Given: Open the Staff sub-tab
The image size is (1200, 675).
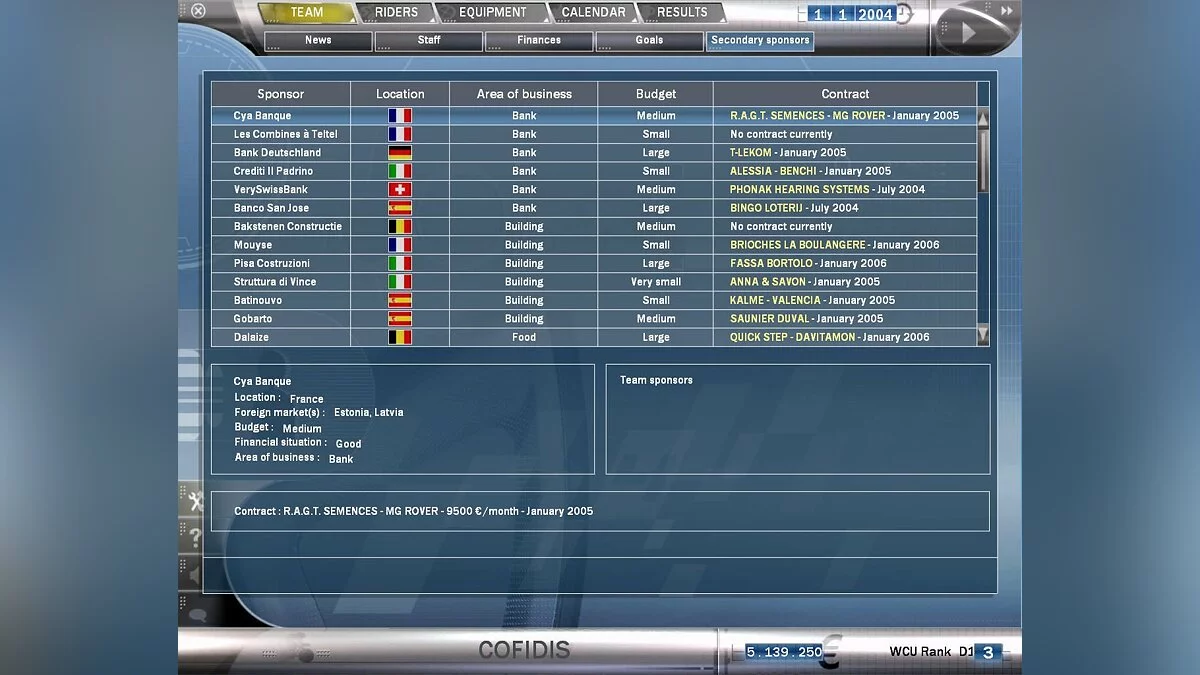Looking at the screenshot, I should [429, 41].
